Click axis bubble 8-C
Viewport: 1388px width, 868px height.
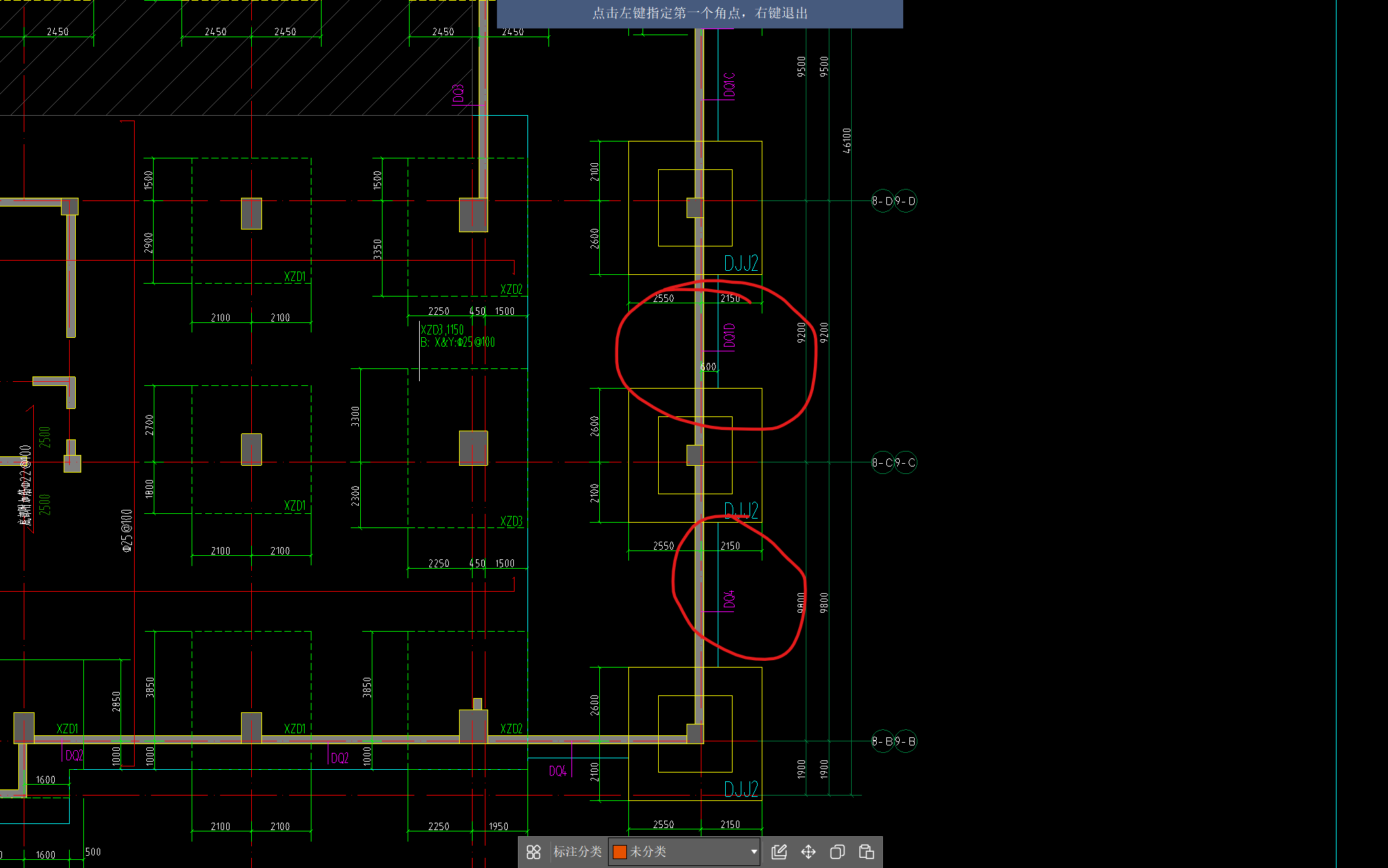(x=882, y=463)
